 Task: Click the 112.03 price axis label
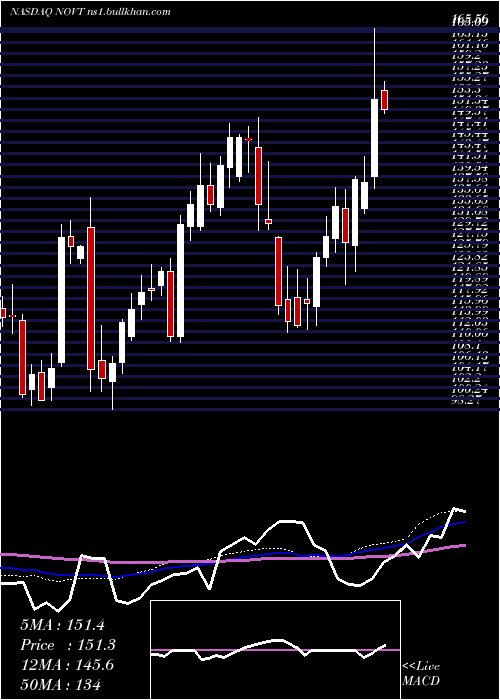[469, 322]
